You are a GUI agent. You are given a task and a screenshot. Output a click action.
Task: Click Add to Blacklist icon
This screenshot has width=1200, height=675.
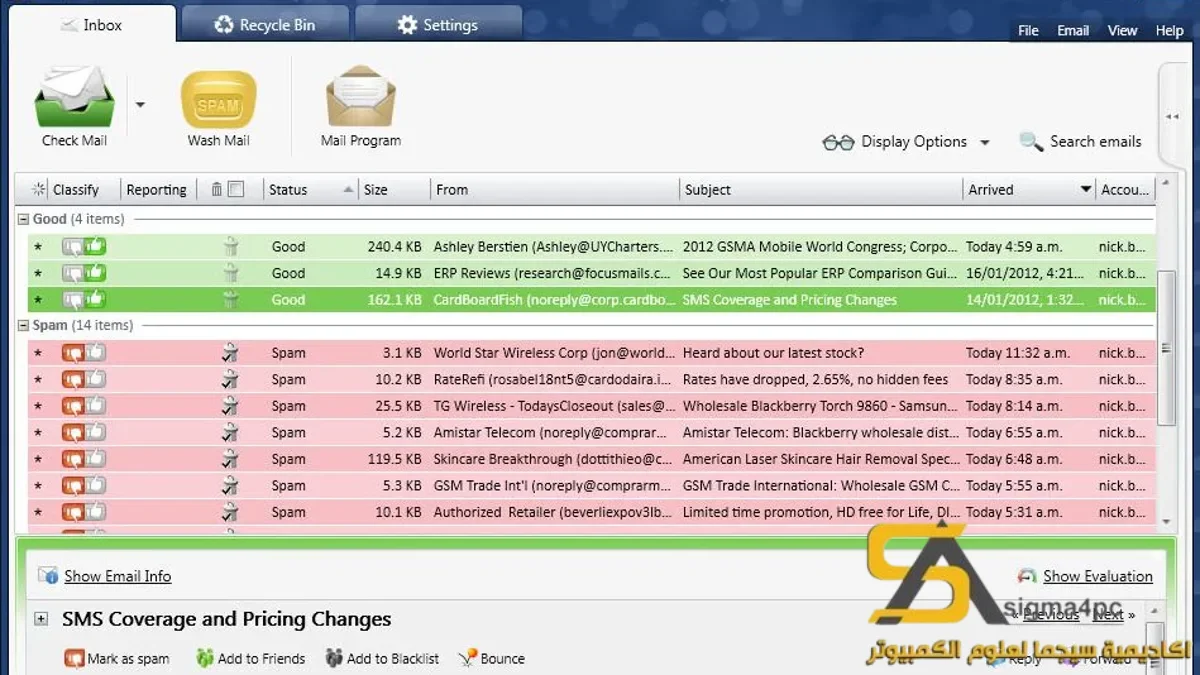[334, 658]
